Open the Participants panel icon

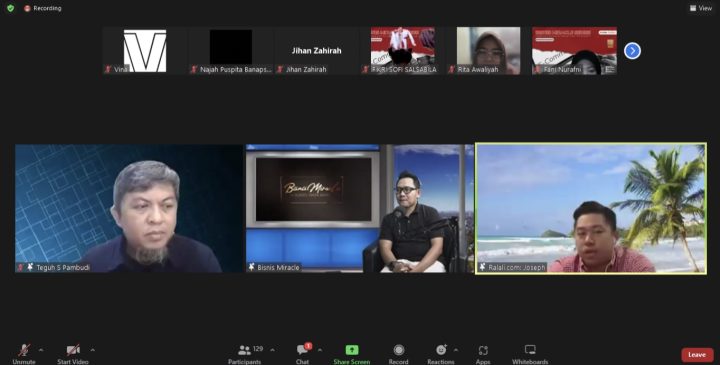[x=244, y=350]
